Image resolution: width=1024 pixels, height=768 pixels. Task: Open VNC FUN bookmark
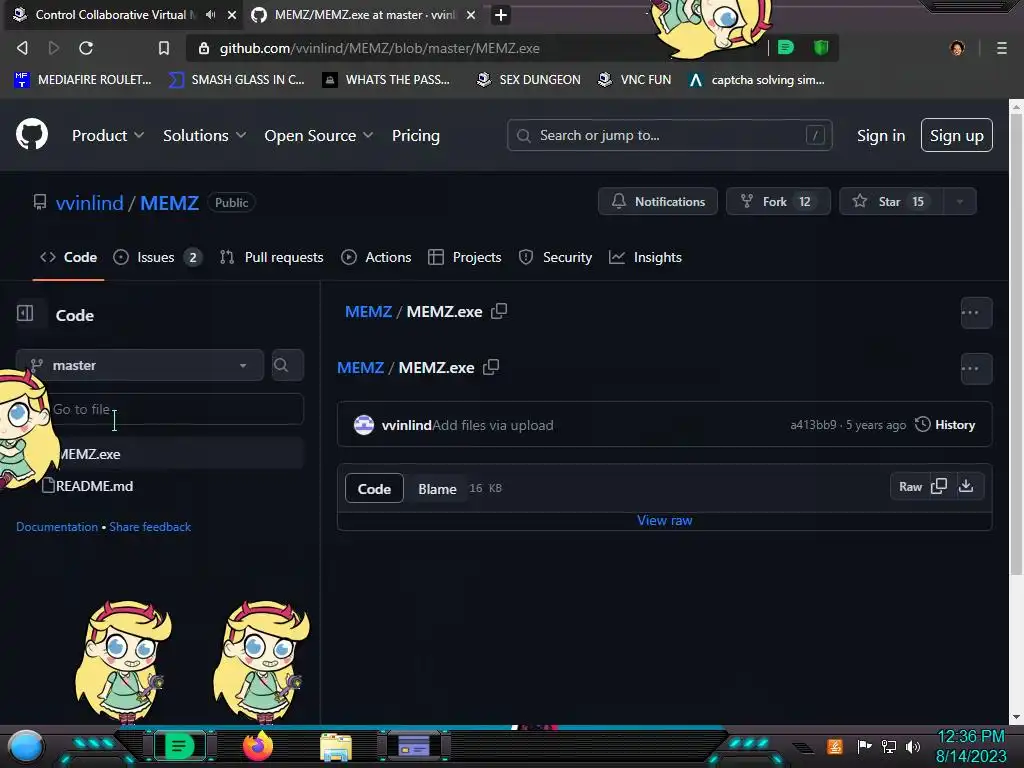pyautogui.click(x=635, y=80)
